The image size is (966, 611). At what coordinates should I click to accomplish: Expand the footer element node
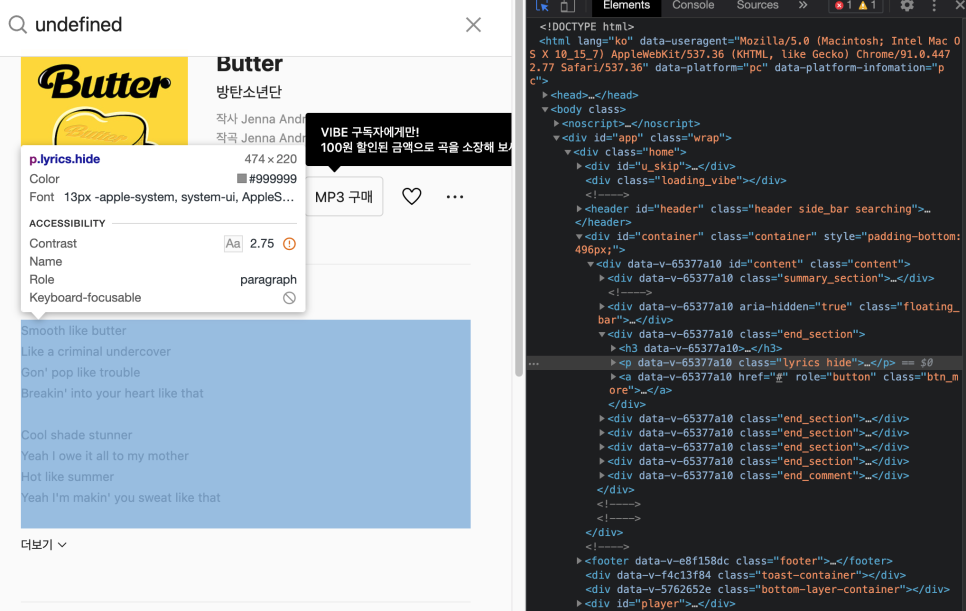pyautogui.click(x=579, y=560)
